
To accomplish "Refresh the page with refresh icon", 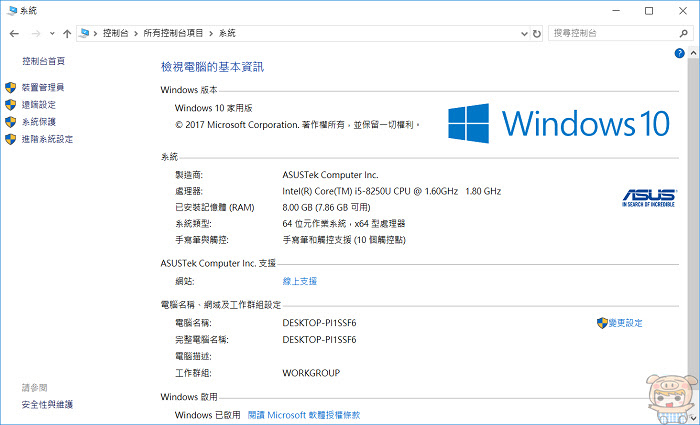I will (x=537, y=33).
